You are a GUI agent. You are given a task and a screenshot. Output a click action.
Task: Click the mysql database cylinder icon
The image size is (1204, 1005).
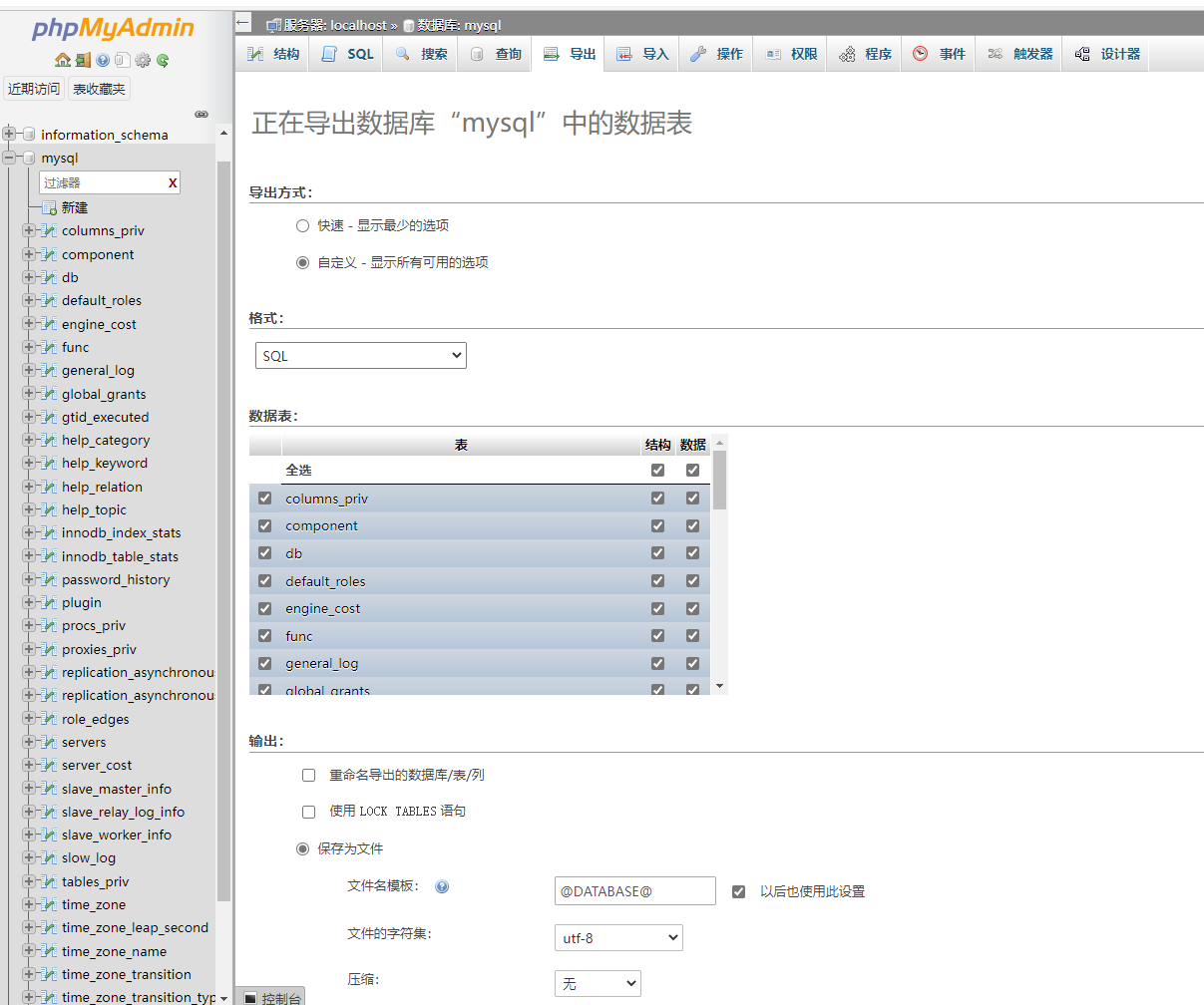pyautogui.click(x=29, y=158)
